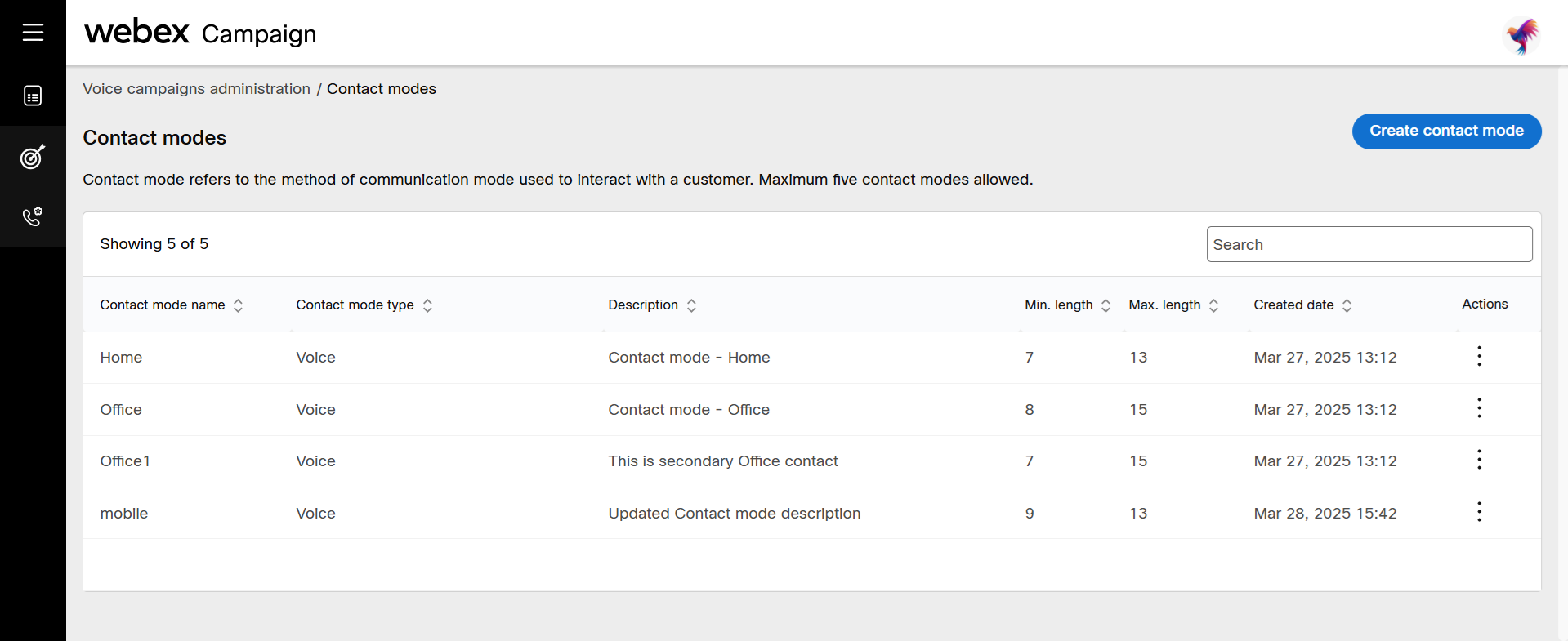This screenshot has height=641, width=1568.
Task: Click description 'Contact mode - Home'
Action: tap(689, 358)
